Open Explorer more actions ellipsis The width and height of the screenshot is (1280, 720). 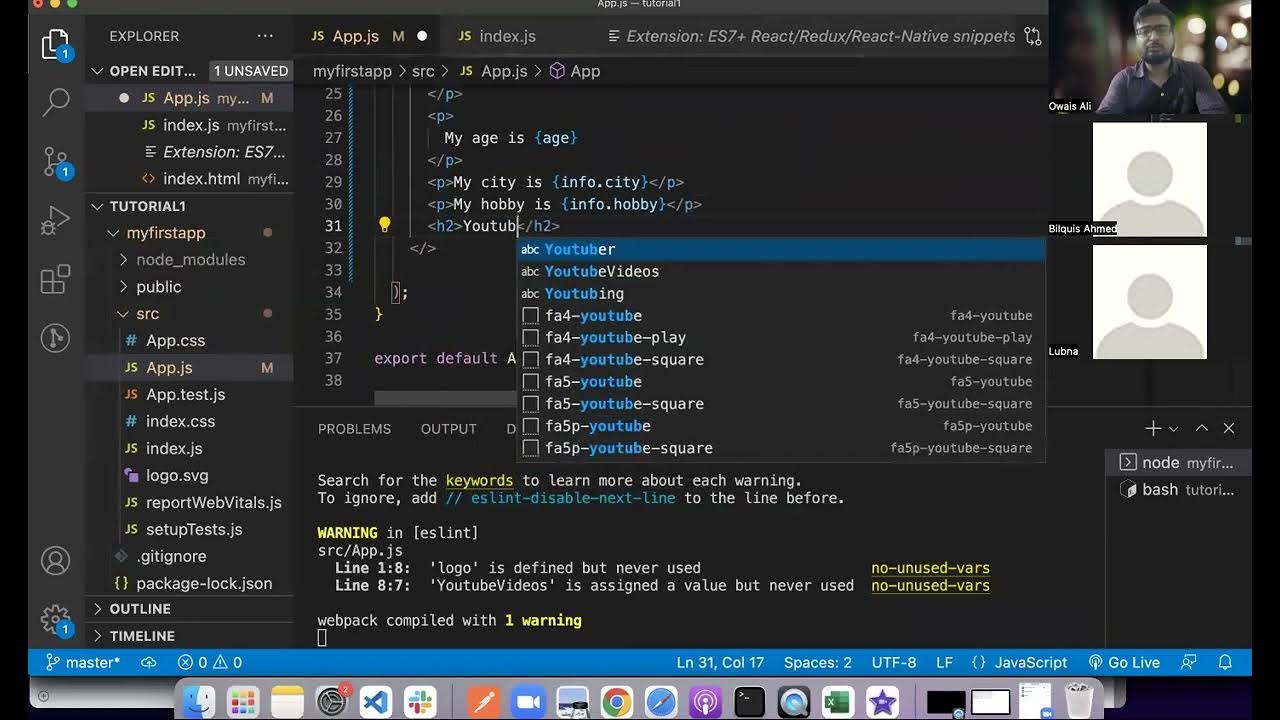click(265, 36)
